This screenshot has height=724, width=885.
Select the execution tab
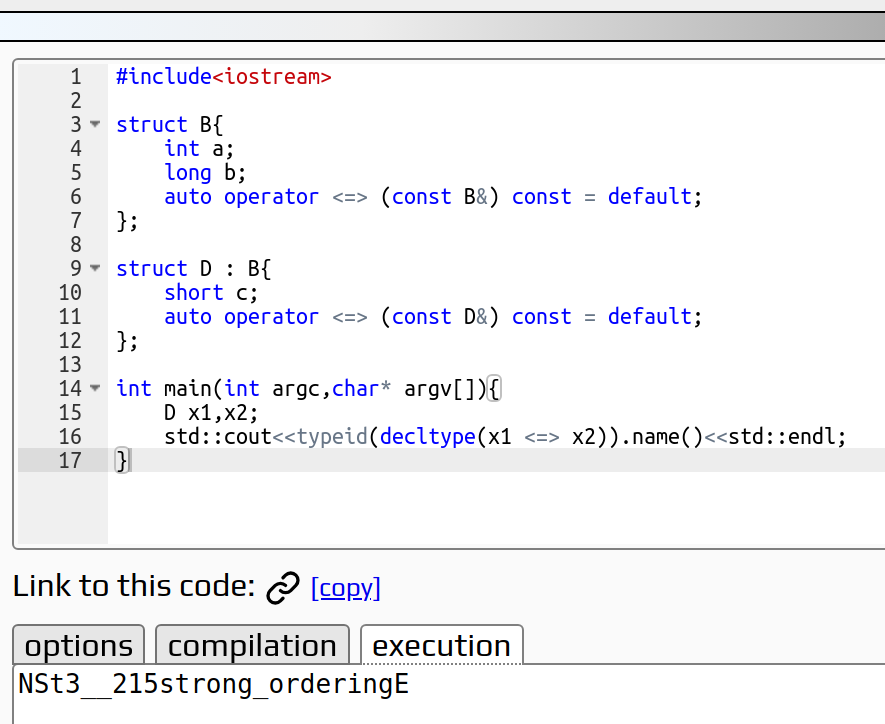[x=441, y=645]
